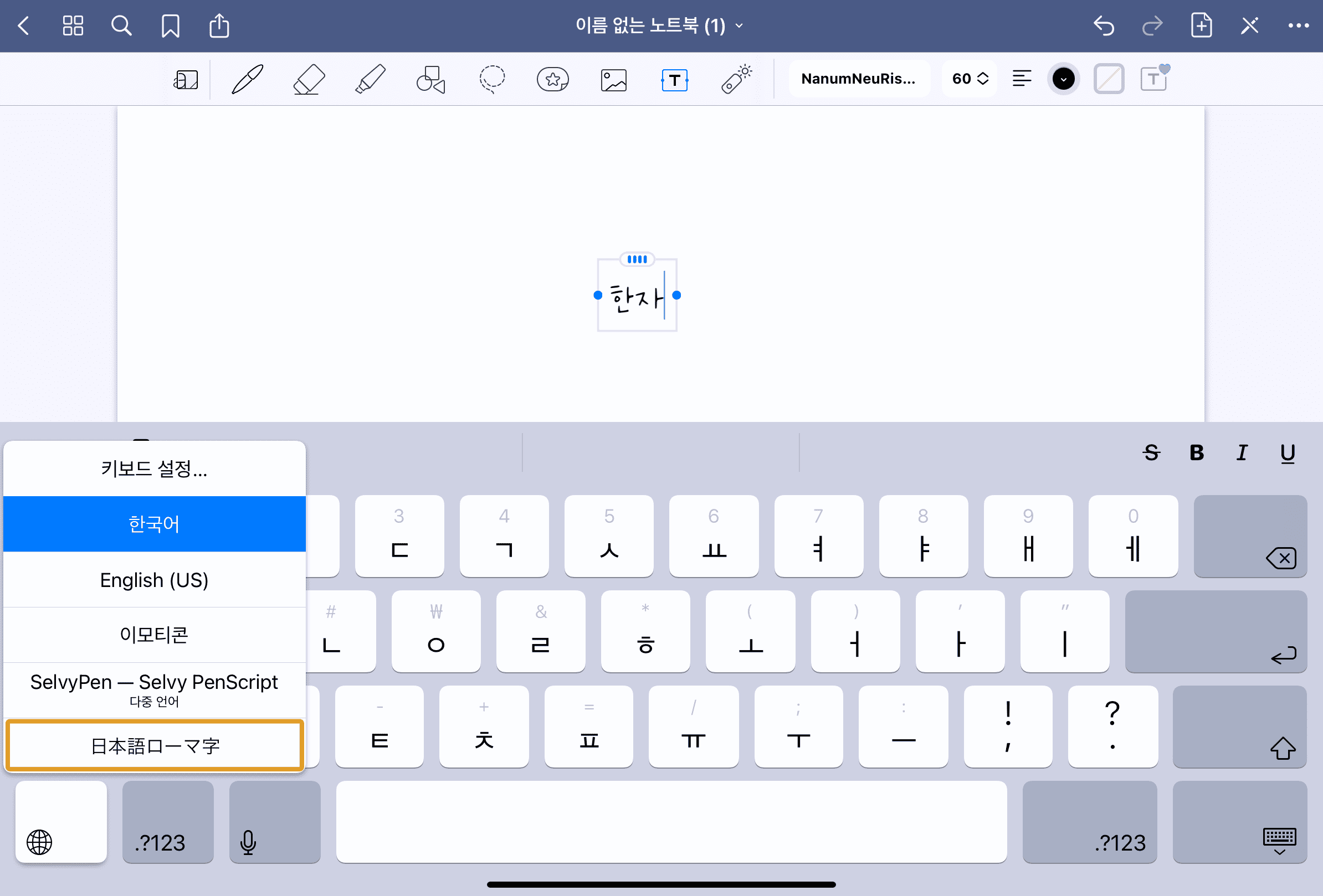Image resolution: width=1323 pixels, height=896 pixels.
Task: Change font size 60 stepper
Action: (970, 79)
